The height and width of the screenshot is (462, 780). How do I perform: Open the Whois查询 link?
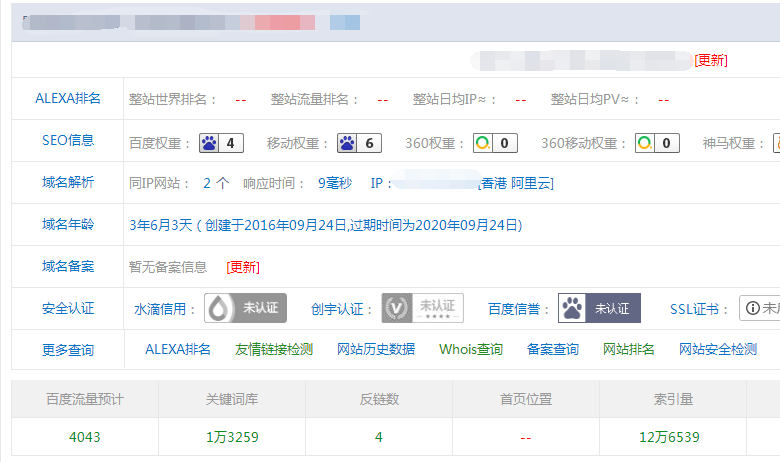point(471,350)
